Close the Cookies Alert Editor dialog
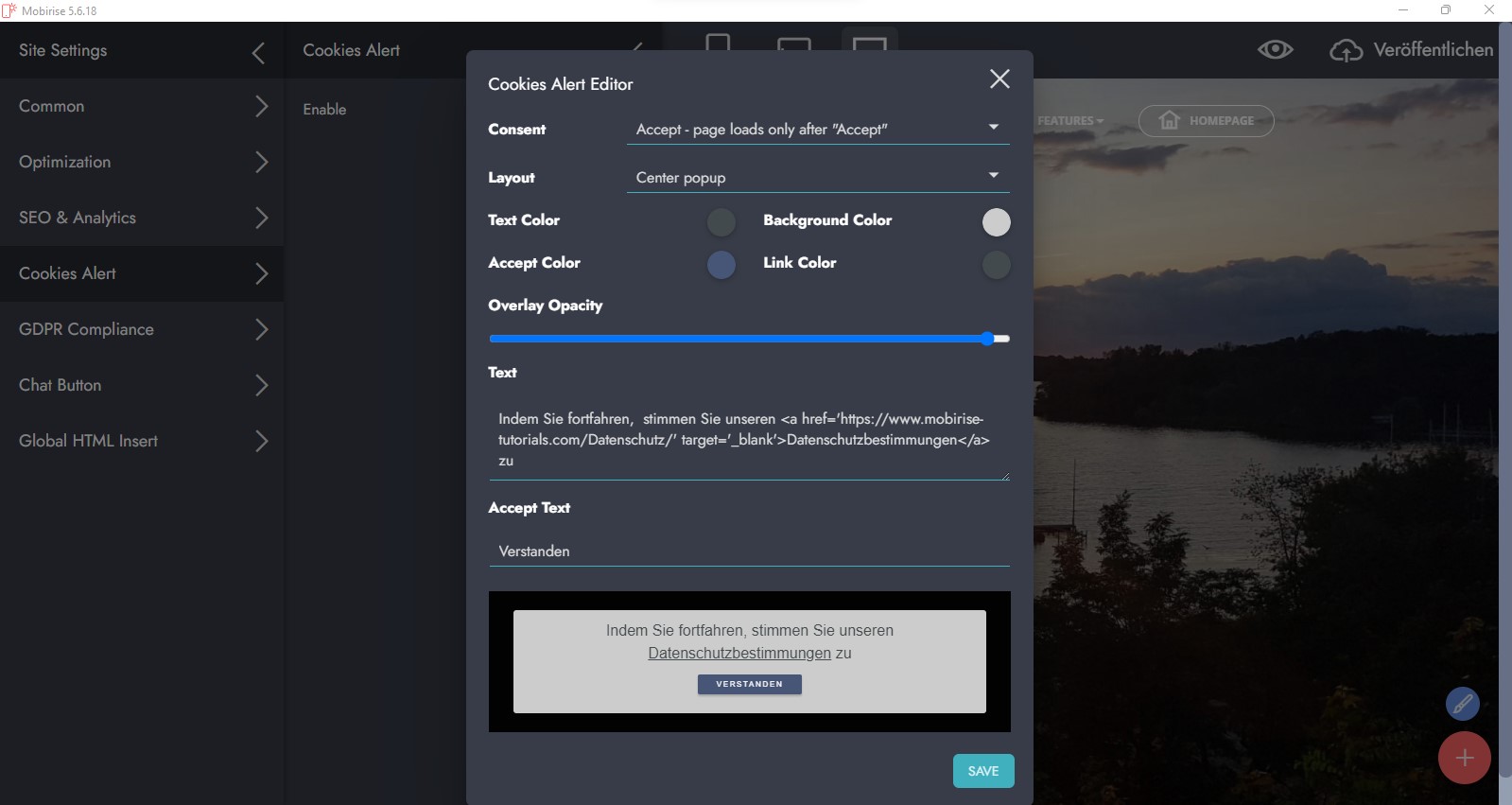The width and height of the screenshot is (1512, 805). [999, 79]
